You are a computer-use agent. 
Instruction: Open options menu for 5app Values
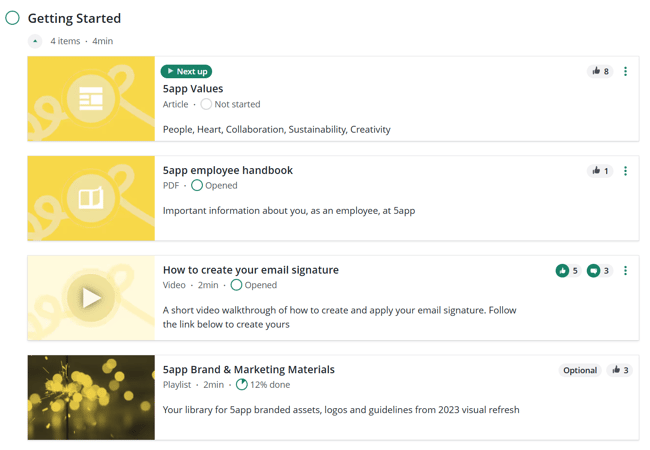click(625, 71)
